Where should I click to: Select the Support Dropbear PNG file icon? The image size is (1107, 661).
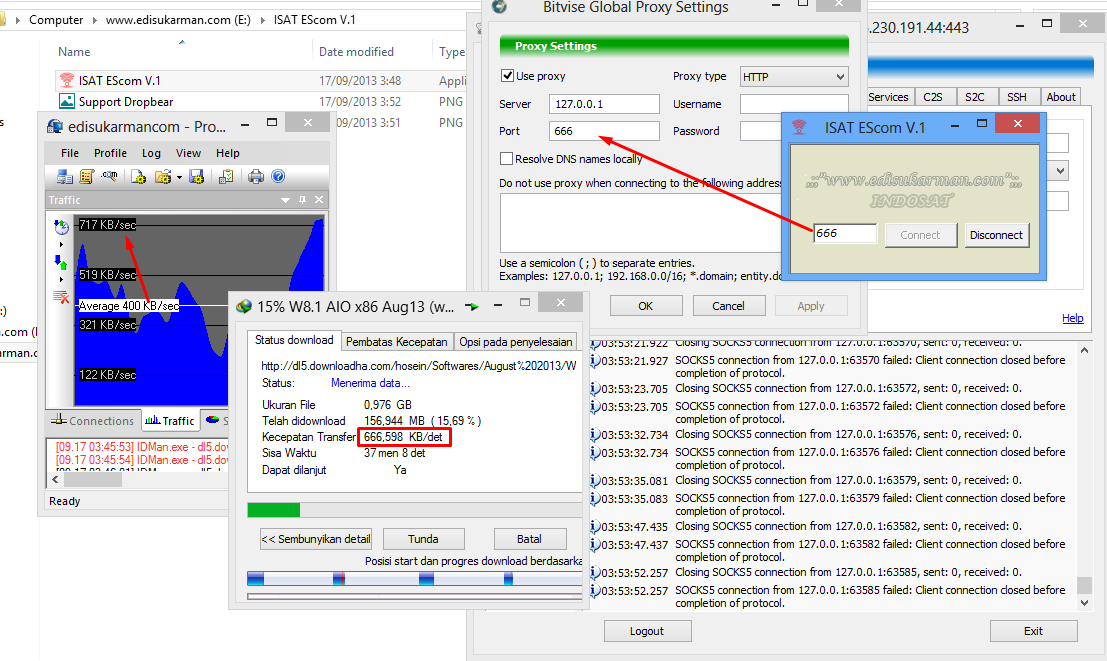click(x=66, y=101)
